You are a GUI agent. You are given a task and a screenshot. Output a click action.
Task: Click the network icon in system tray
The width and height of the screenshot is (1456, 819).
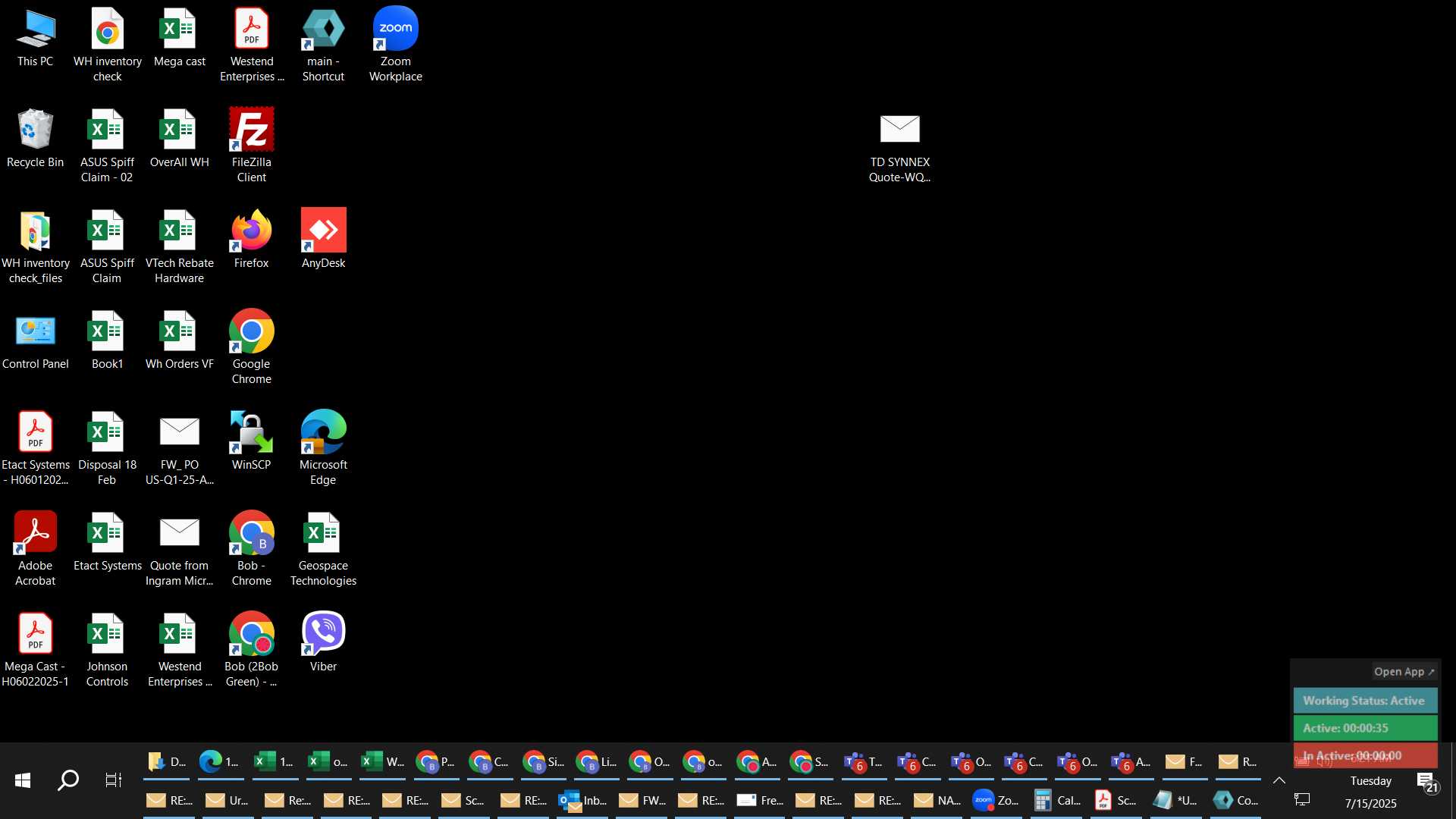(1302, 800)
